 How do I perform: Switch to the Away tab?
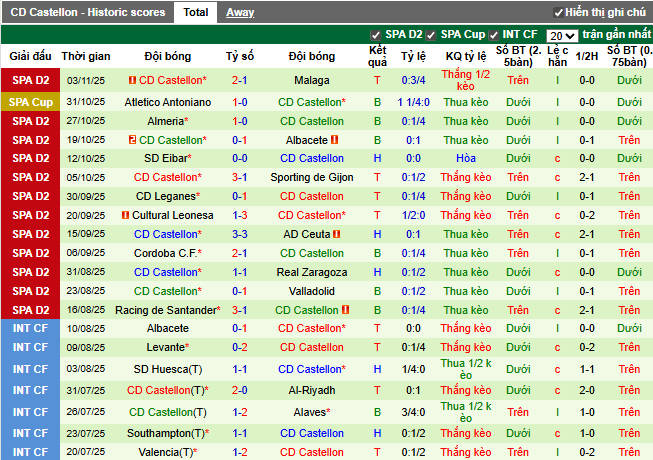coord(240,12)
